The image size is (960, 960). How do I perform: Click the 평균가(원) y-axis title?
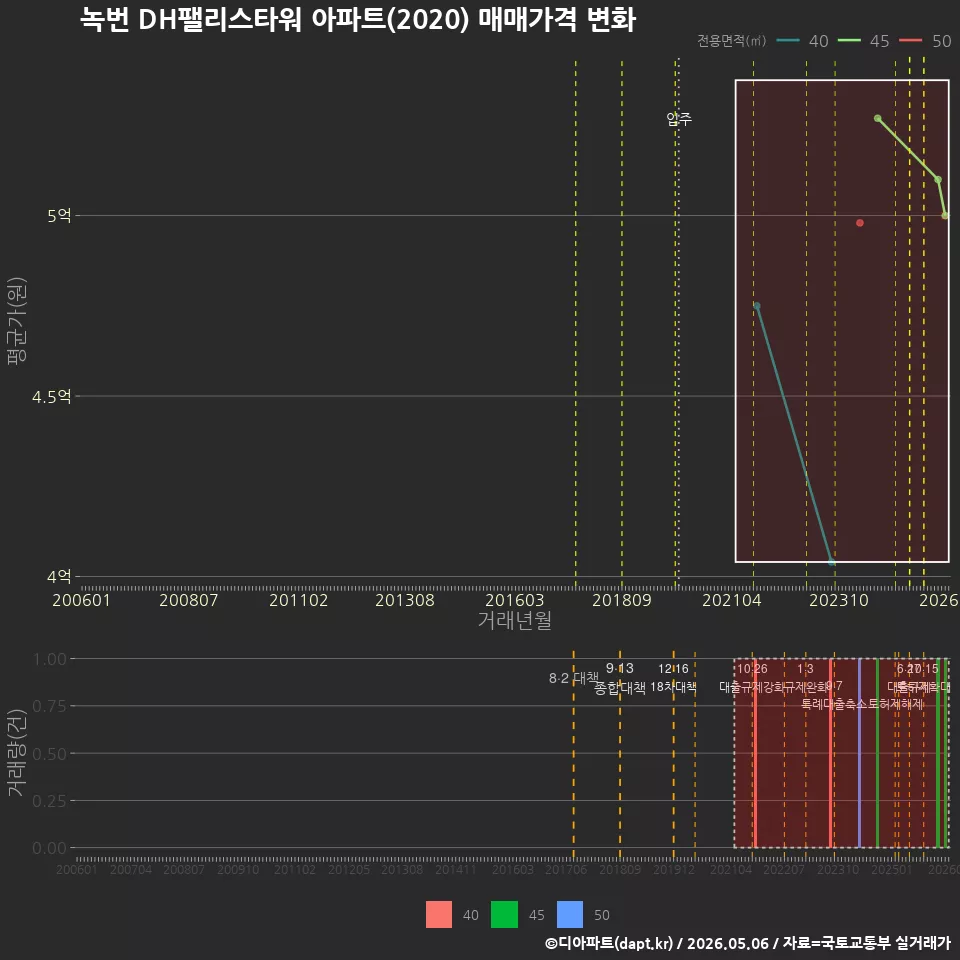click(17, 321)
